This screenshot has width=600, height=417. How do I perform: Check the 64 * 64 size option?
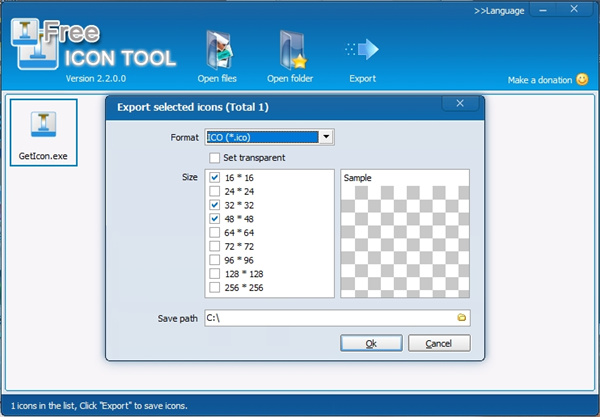[214, 232]
